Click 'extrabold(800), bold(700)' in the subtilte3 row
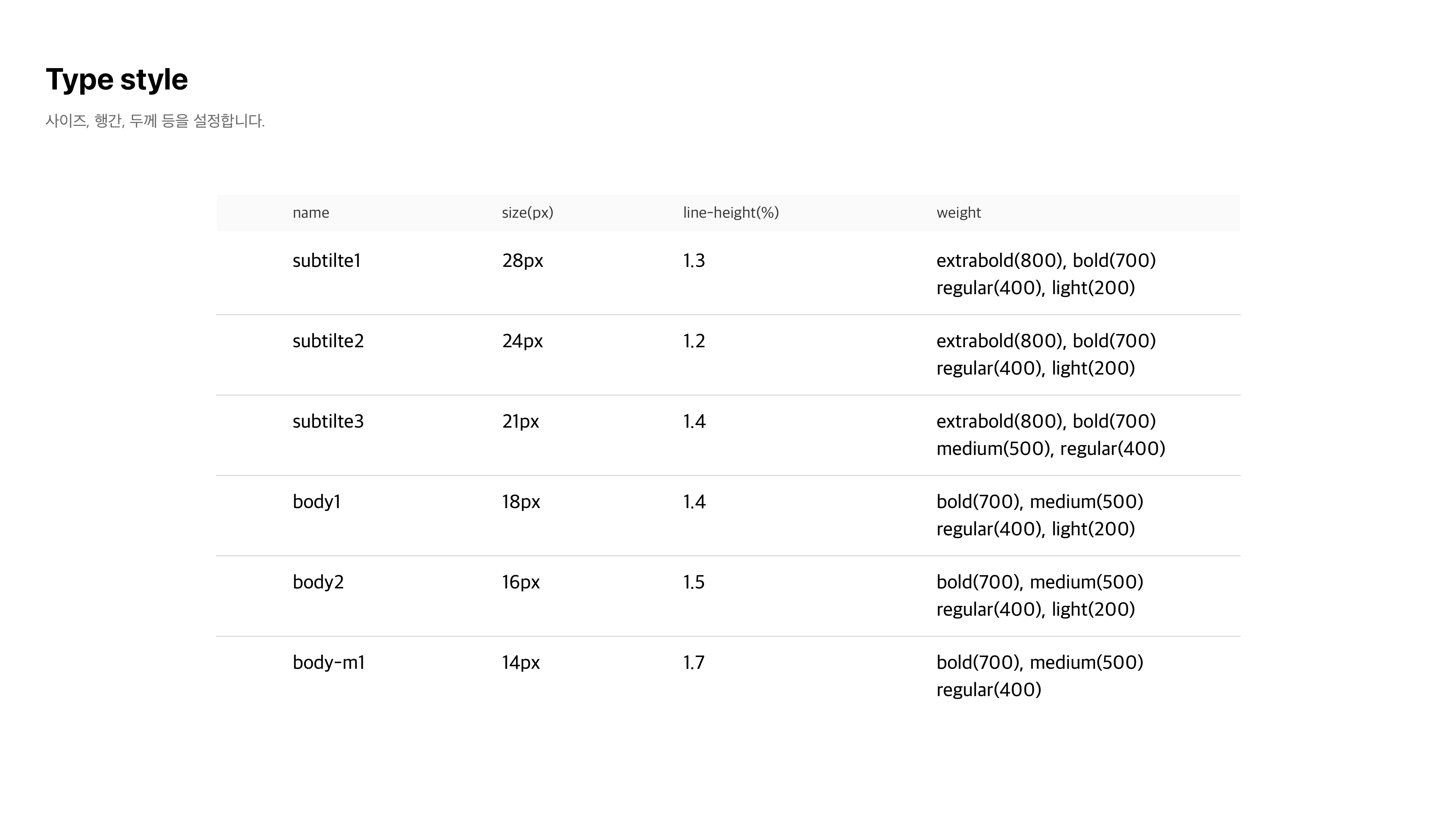The width and height of the screenshot is (1456, 819). [1046, 421]
